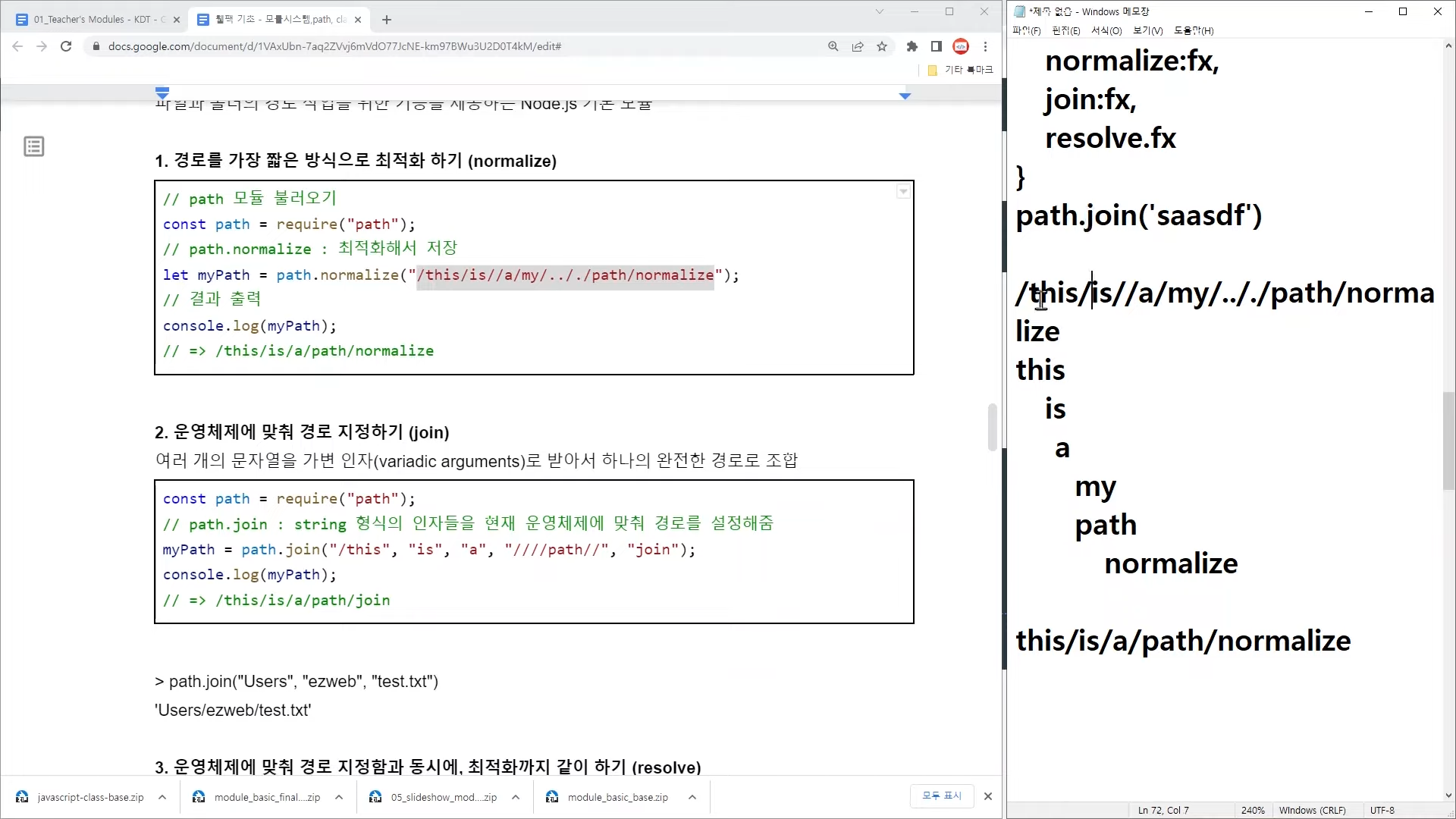This screenshot has height=819, width=1456.
Task: Click the red extension icon in toolbar
Action: (961, 46)
